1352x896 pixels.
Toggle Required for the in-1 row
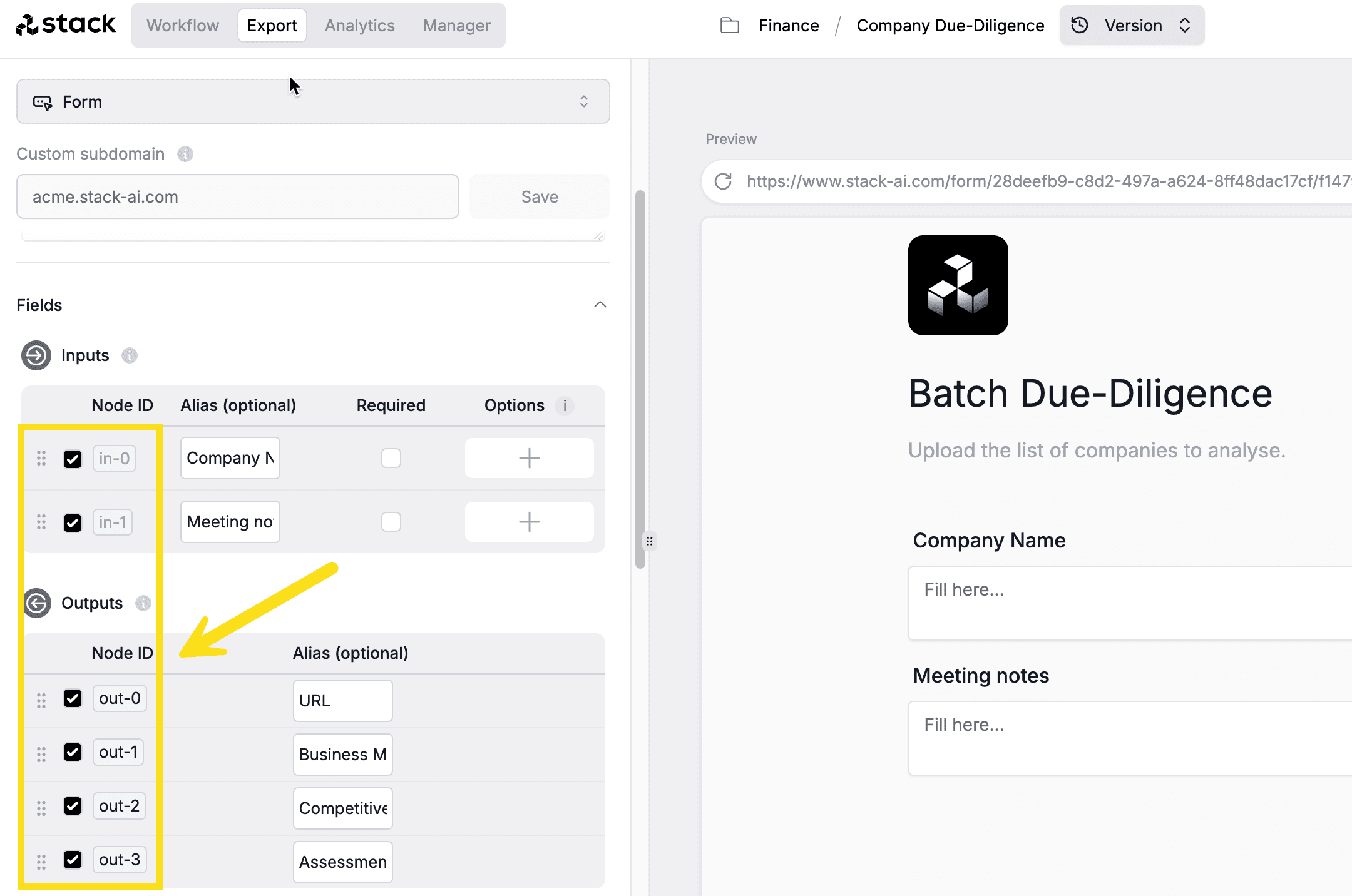click(x=391, y=522)
